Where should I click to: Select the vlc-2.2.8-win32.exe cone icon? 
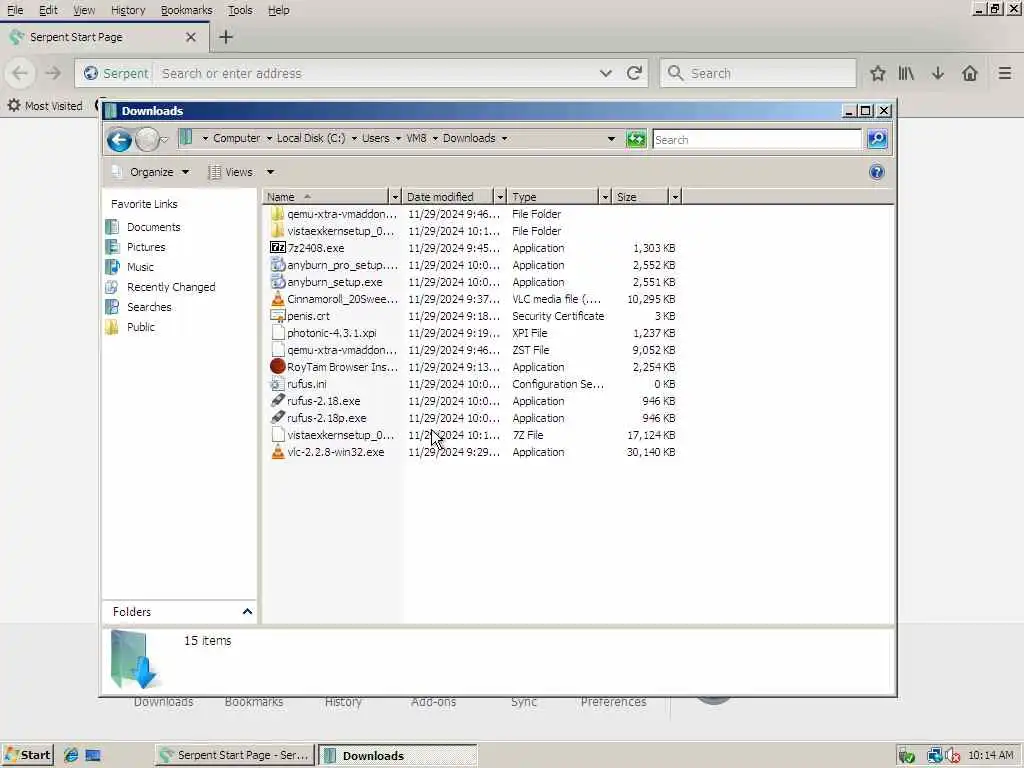pyautogui.click(x=278, y=451)
